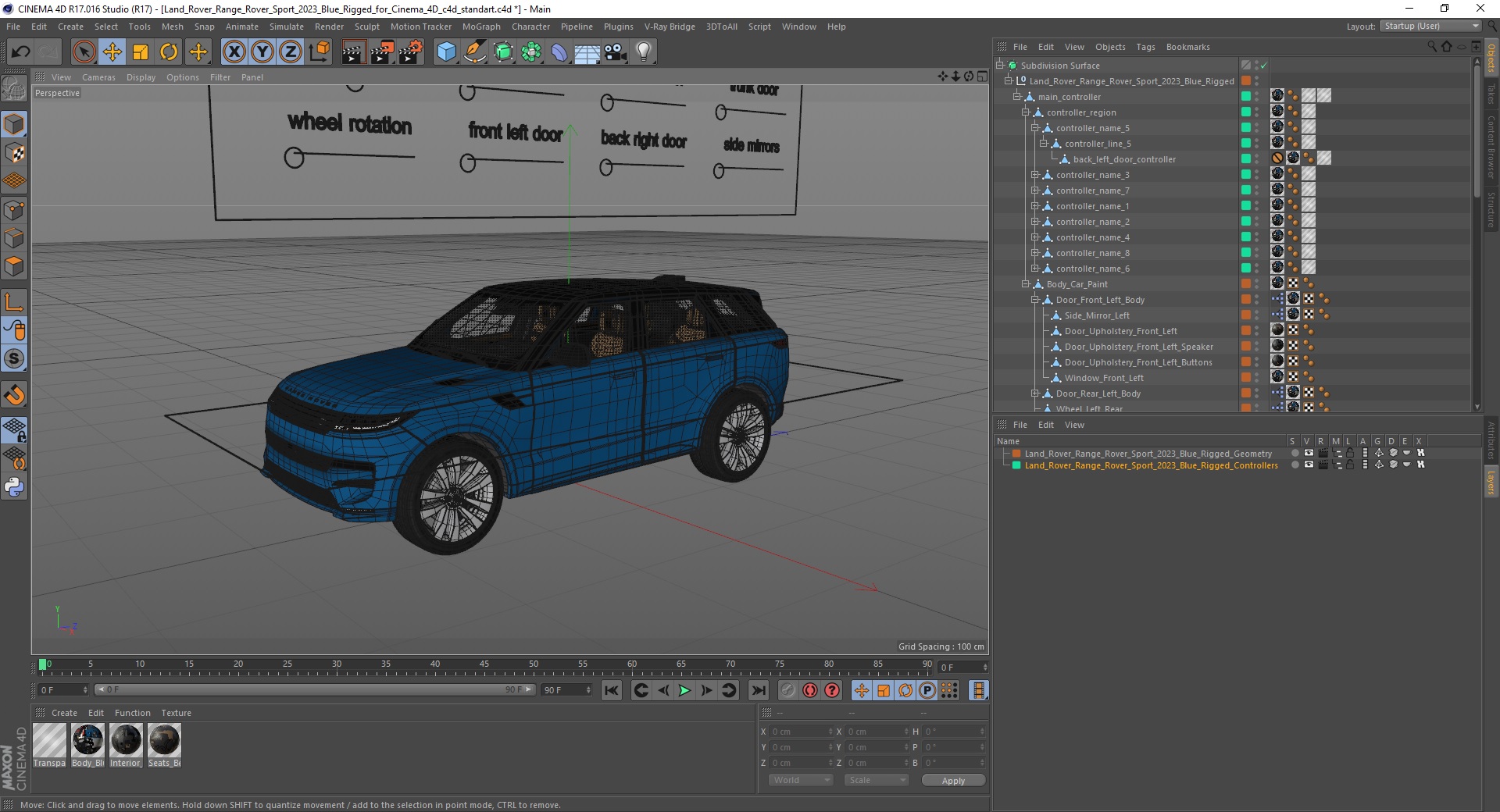Click the Record Active Objects button
Viewport: 1500px width, 812px height.
point(788,690)
